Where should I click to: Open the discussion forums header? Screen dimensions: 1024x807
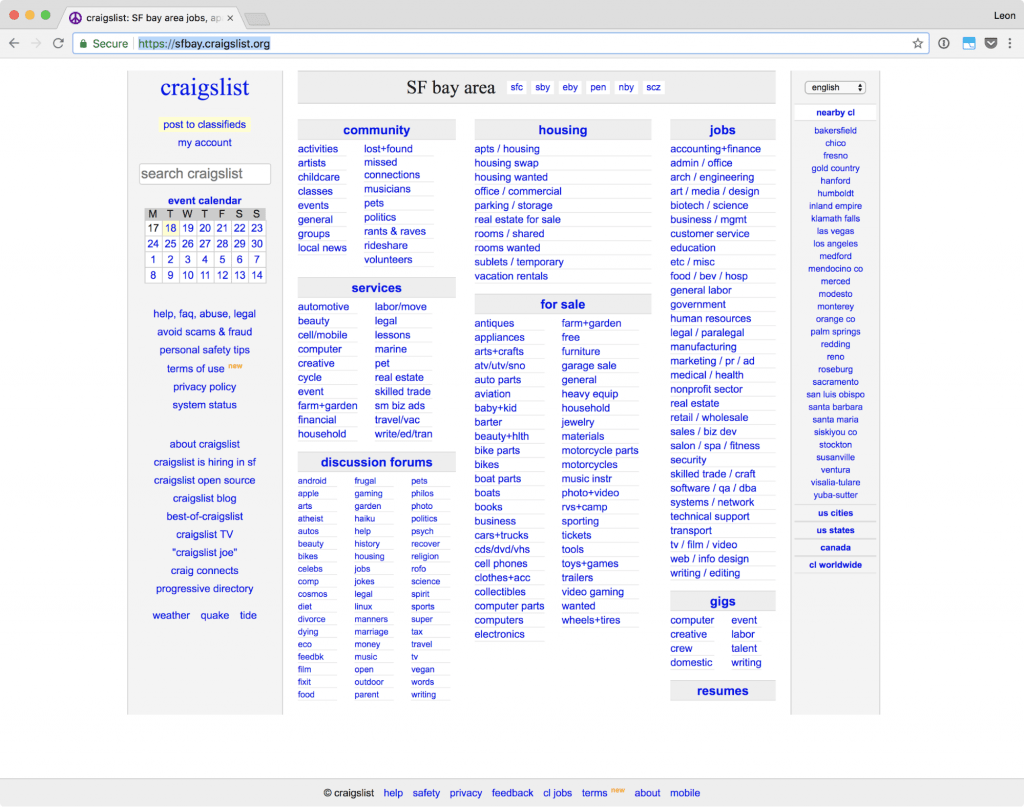click(377, 462)
